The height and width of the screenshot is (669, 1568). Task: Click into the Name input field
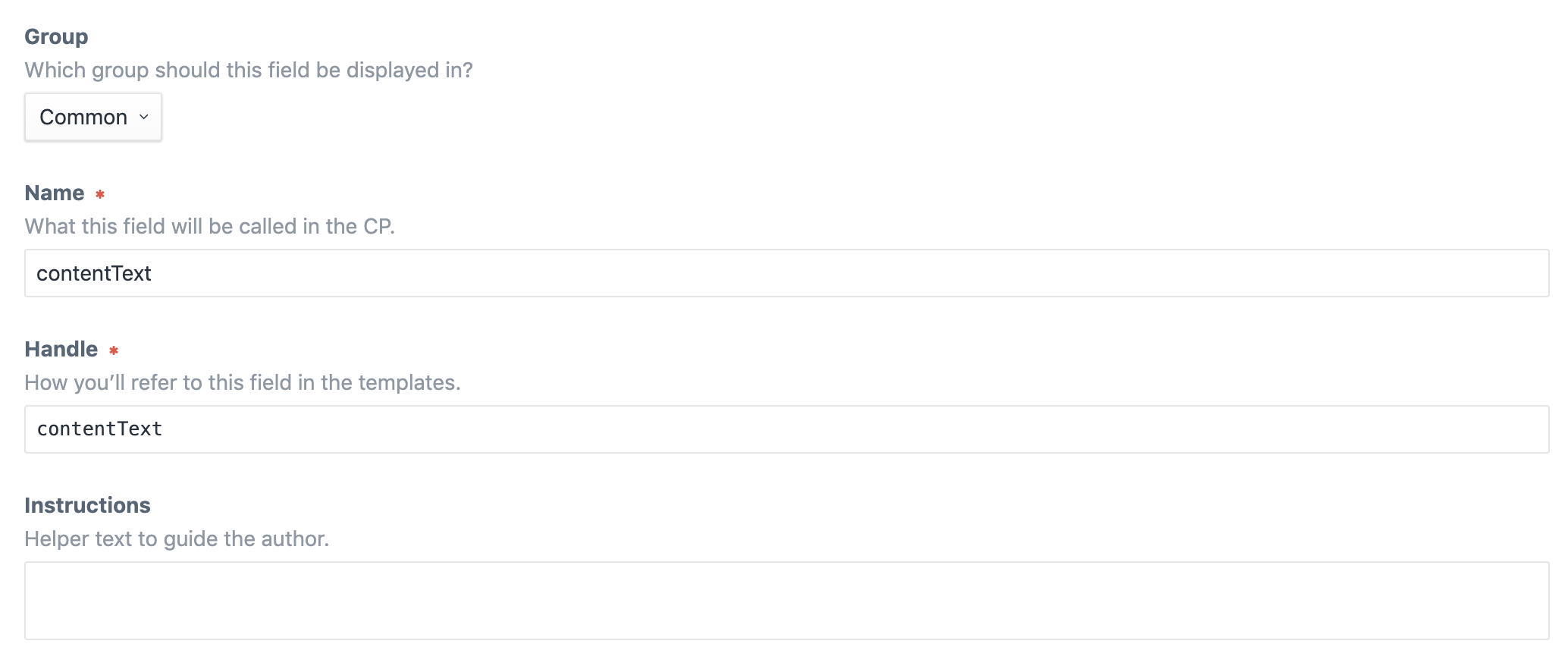coord(786,273)
